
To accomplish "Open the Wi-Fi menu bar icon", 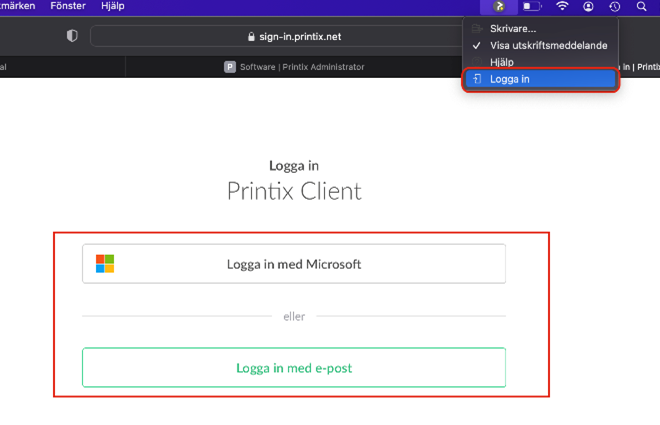I will (x=562, y=6).
